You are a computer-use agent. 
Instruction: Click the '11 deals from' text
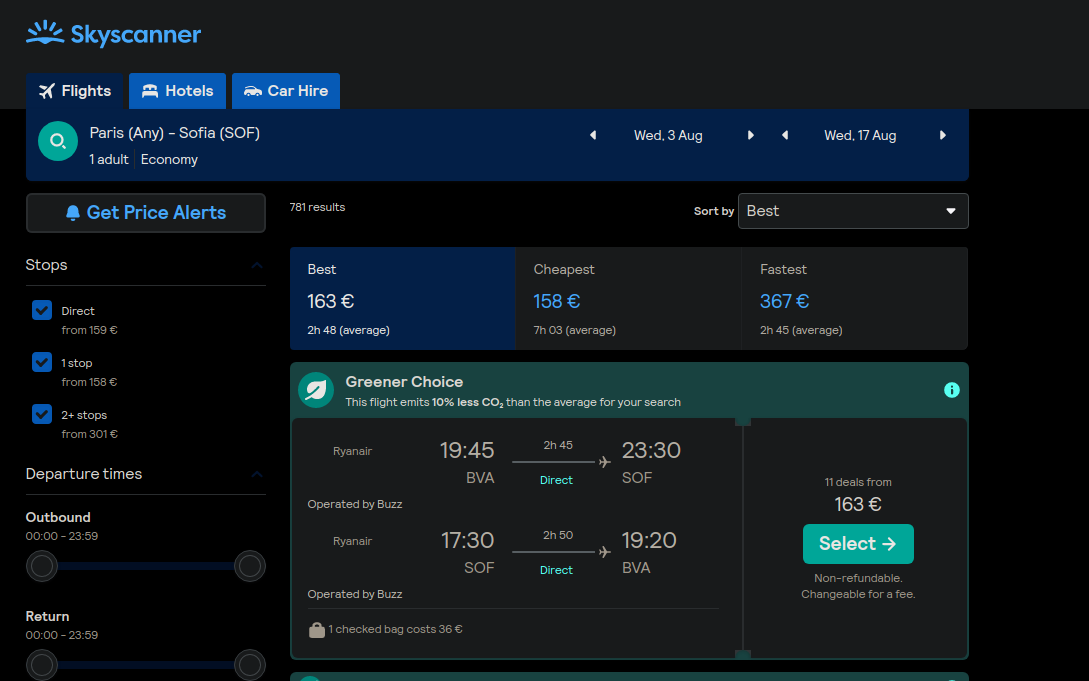(858, 482)
